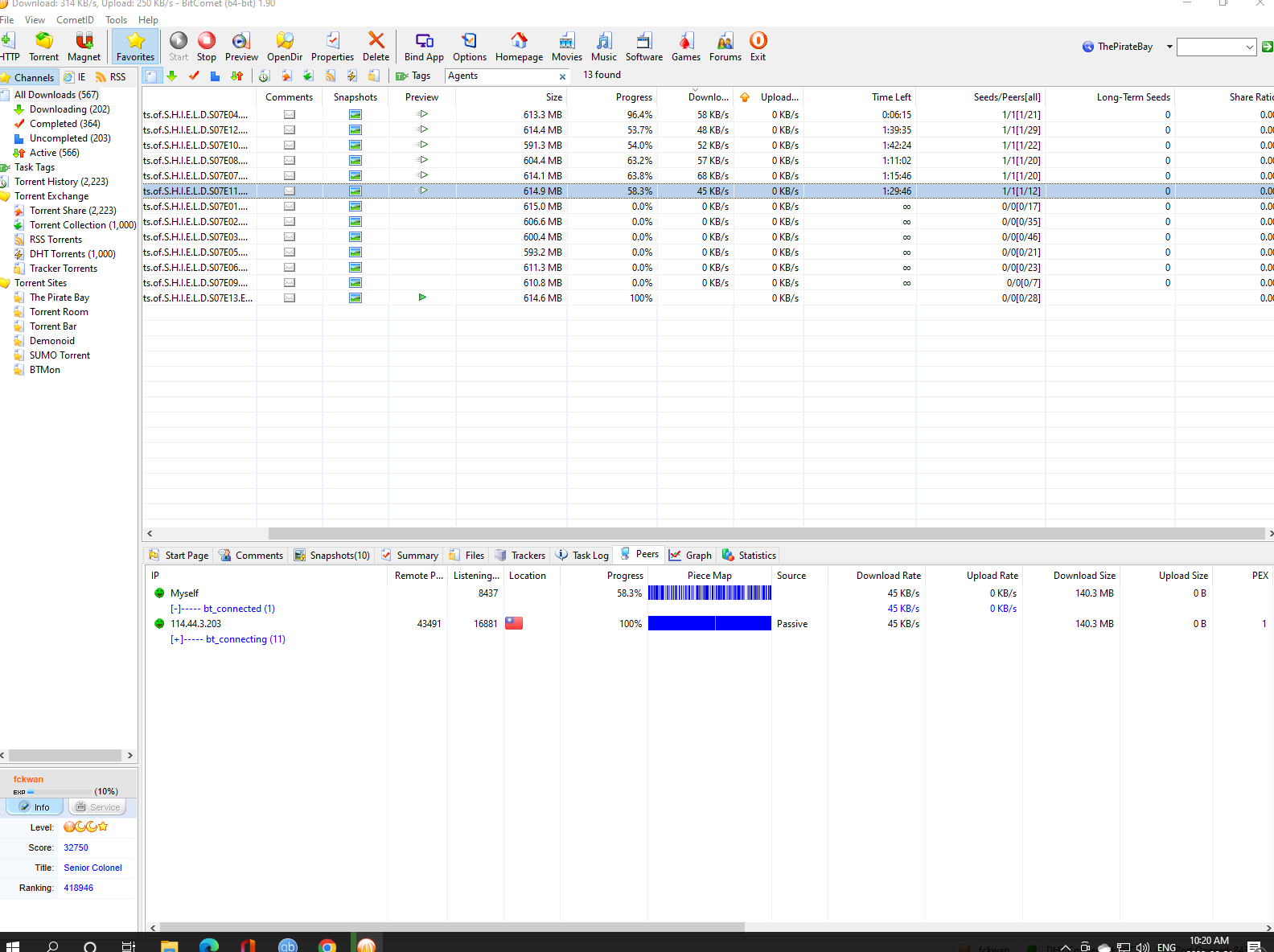
Task: Open Options settings
Action: click(470, 47)
